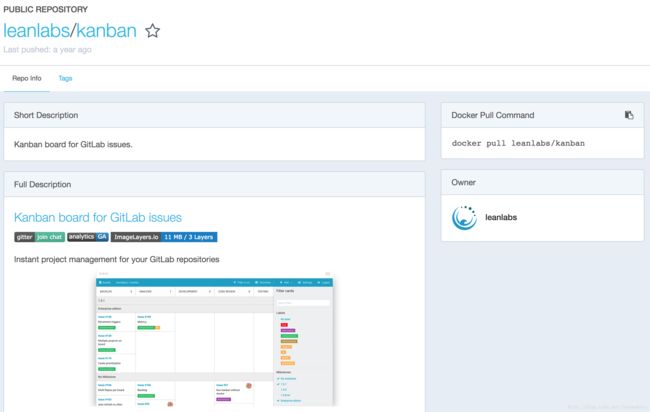The height and width of the screenshot is (412, 650).
Task: Switch to the Repo Info tab
Action: (27, 78)
